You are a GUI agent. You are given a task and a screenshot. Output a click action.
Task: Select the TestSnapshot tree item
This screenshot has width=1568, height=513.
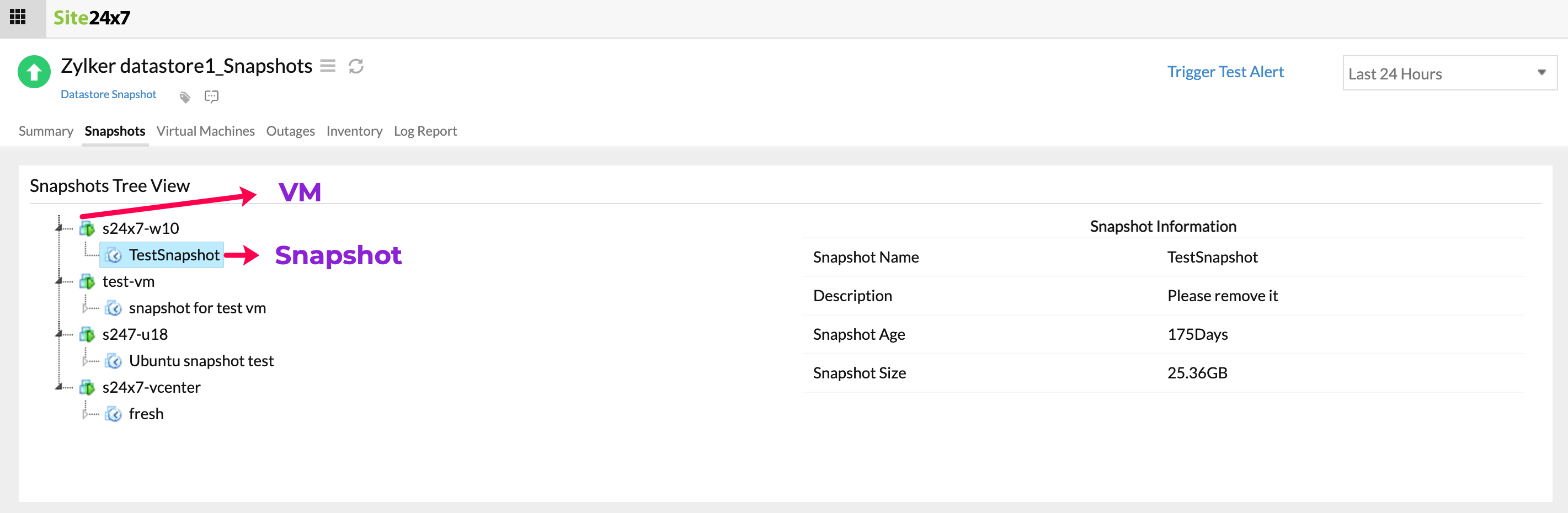point(173,255)
